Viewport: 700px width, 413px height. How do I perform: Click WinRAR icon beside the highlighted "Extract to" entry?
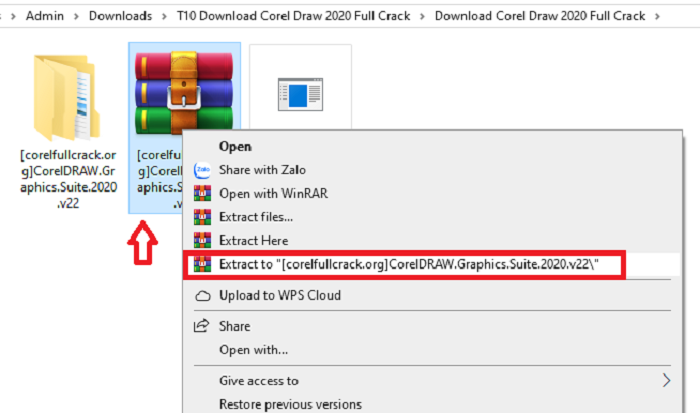202,265
